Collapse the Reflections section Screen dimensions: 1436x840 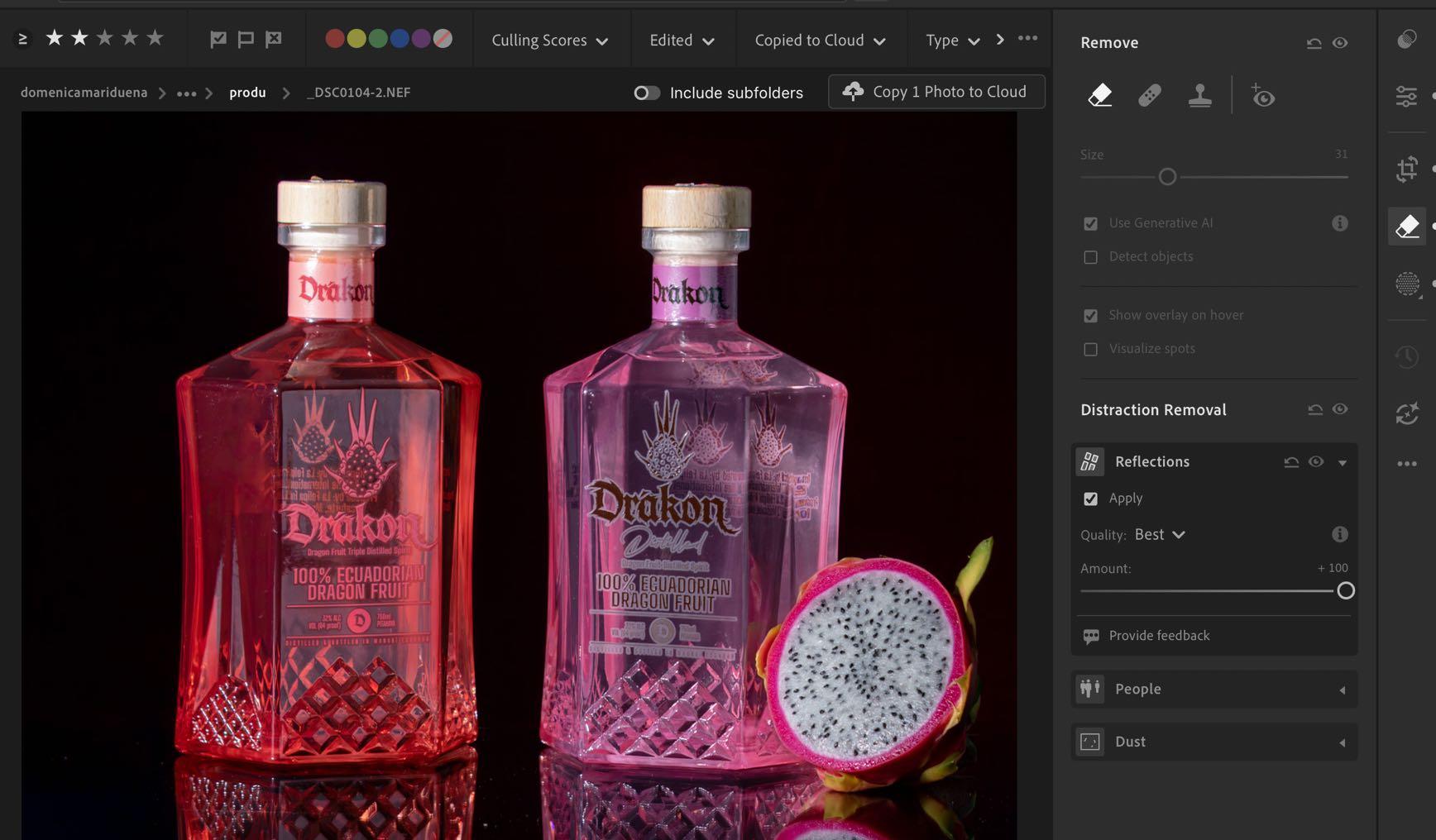tap(1342, 463)
